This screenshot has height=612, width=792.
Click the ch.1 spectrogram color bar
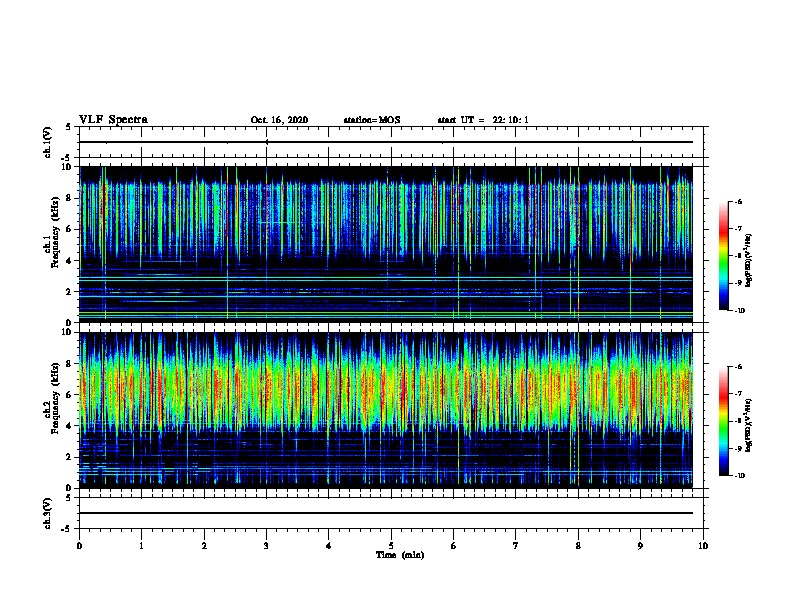(724, 256)
